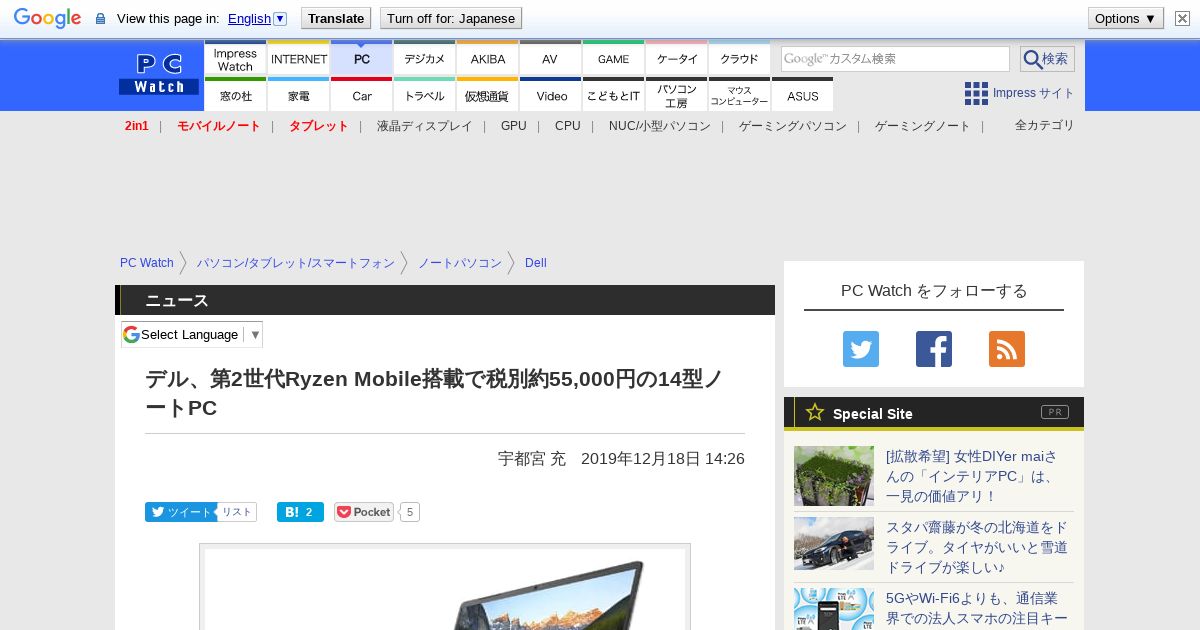Click the Pocket save button

[x=364, y=512]
